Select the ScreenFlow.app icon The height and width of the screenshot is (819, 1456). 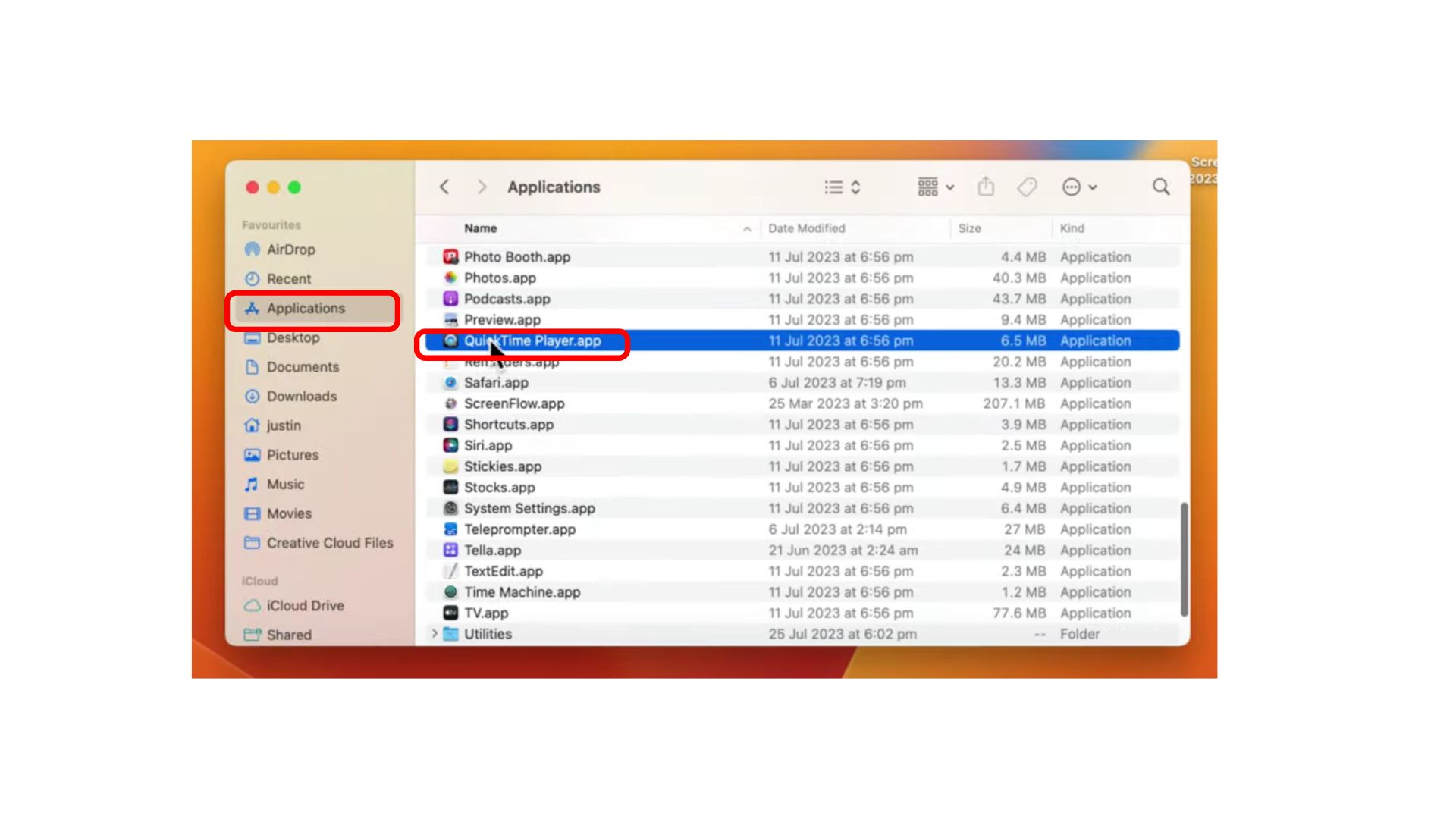(x=450, y=403)
